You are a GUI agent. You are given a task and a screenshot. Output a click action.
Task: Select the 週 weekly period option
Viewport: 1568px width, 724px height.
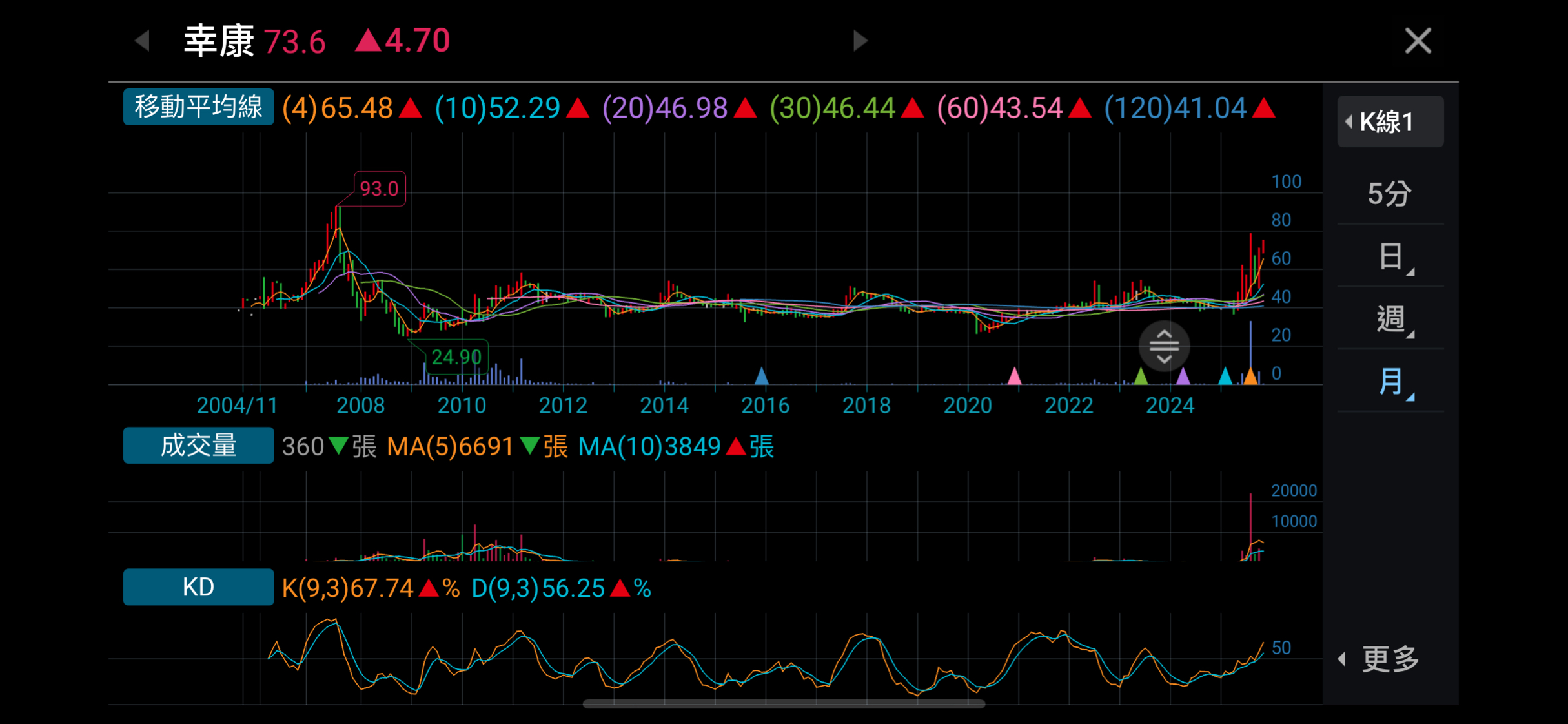pos(1390,318)
